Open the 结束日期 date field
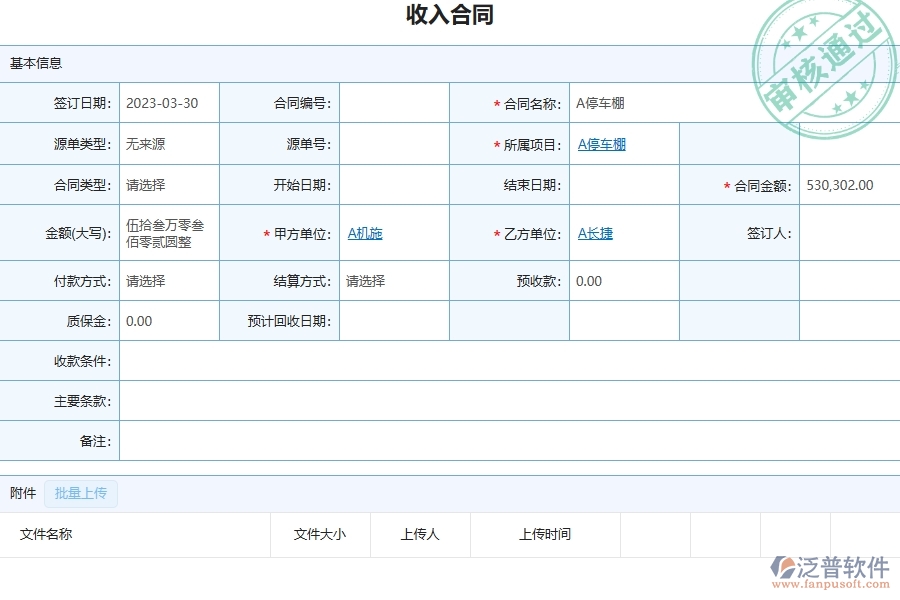900x600 pixels. [x=620, y=184]
